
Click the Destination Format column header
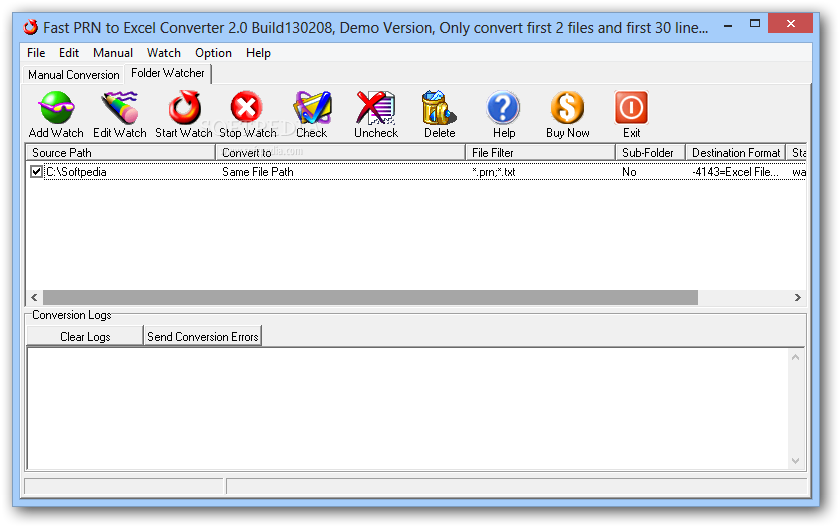[x=736, y=153]
